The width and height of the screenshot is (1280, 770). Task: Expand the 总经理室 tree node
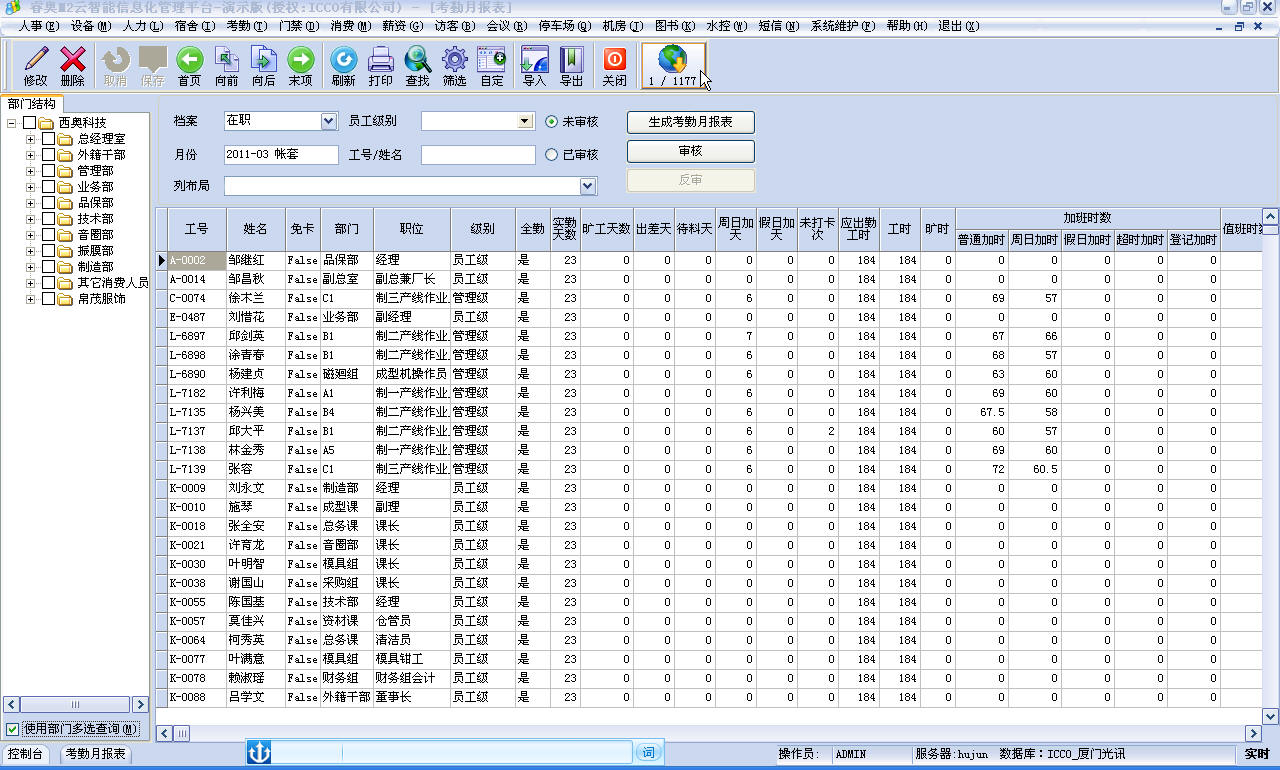30,139
